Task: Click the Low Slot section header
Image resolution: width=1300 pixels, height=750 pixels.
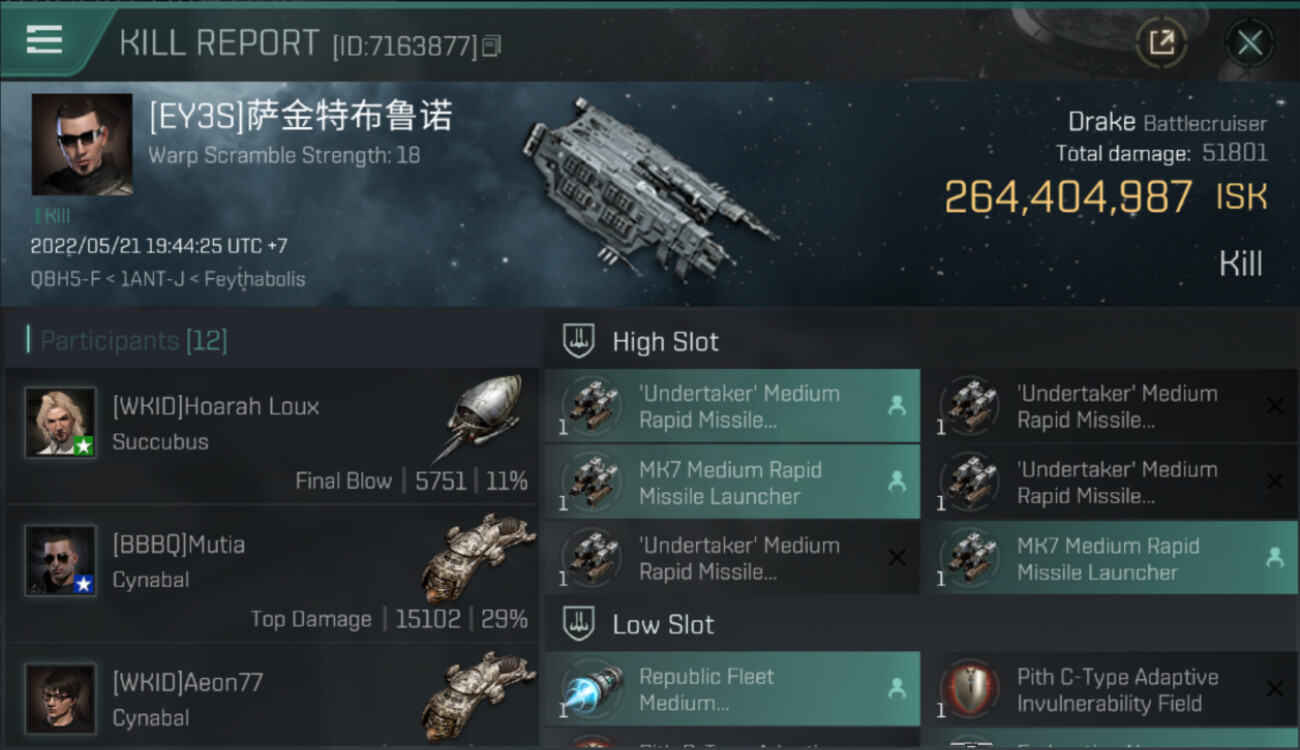Action: (663, 625)
